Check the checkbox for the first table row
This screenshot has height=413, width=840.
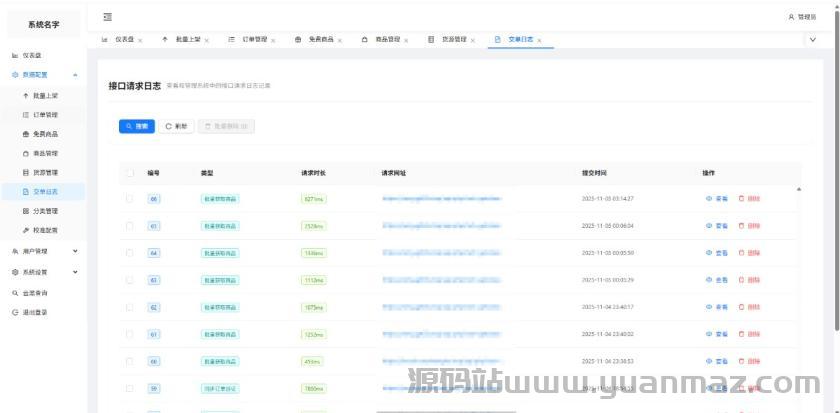[x=129, y=198]
